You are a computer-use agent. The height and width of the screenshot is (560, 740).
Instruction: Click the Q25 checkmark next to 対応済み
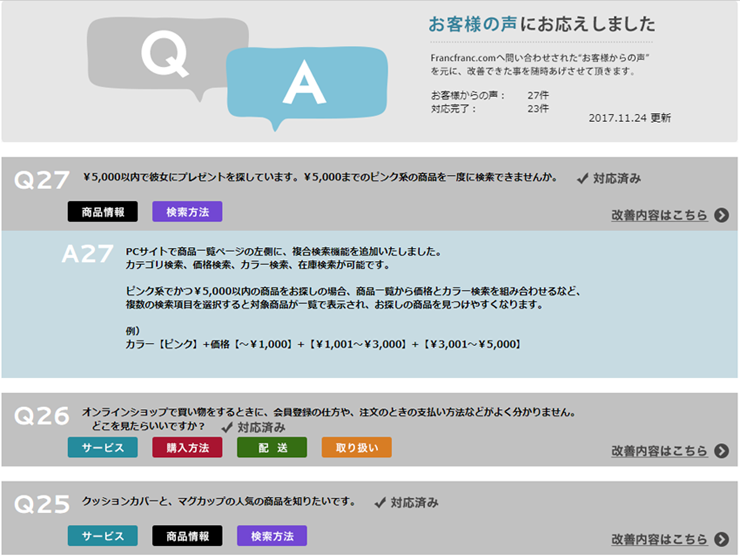(380, 502)
